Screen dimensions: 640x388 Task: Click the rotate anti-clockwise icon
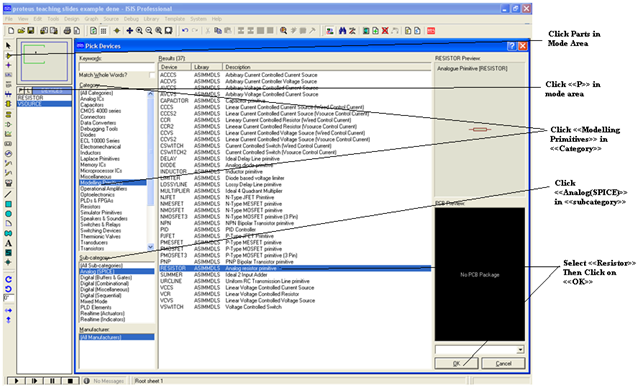point(8,289)
